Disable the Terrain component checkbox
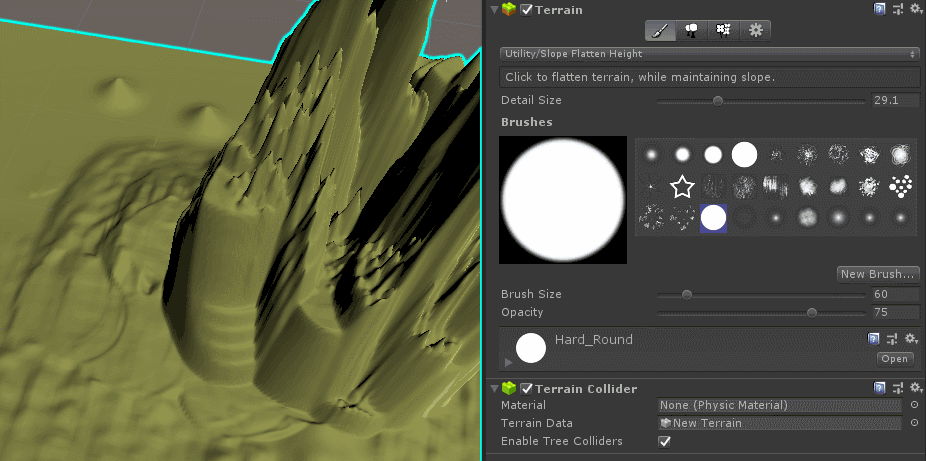926x461 pixels. (x=526, y=9)
